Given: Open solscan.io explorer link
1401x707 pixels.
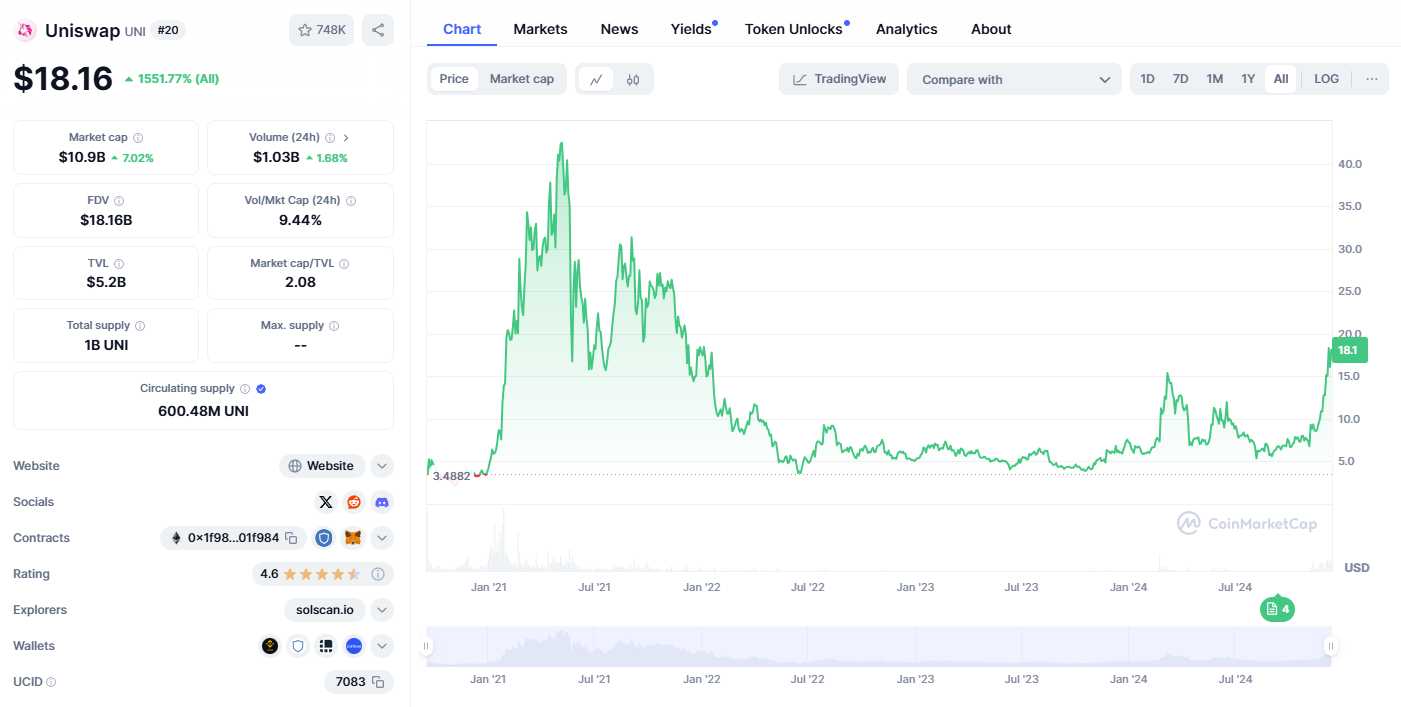Looking at the screenshot, I should pos(325,610).
